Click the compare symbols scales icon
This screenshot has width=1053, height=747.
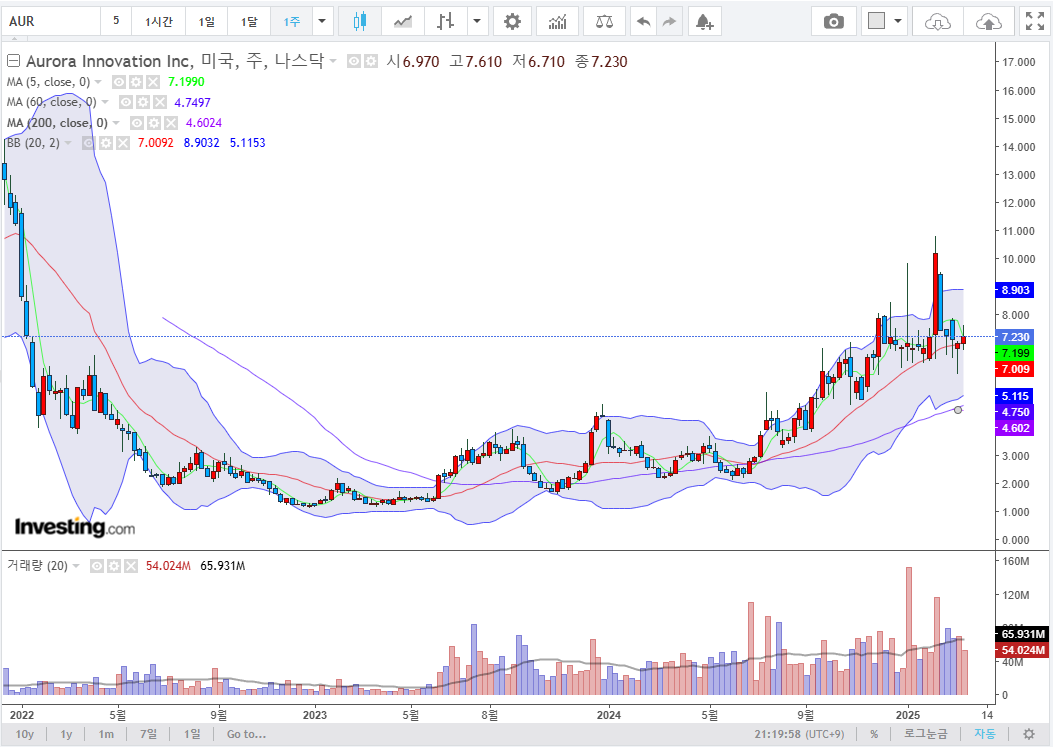click(604, 21)
